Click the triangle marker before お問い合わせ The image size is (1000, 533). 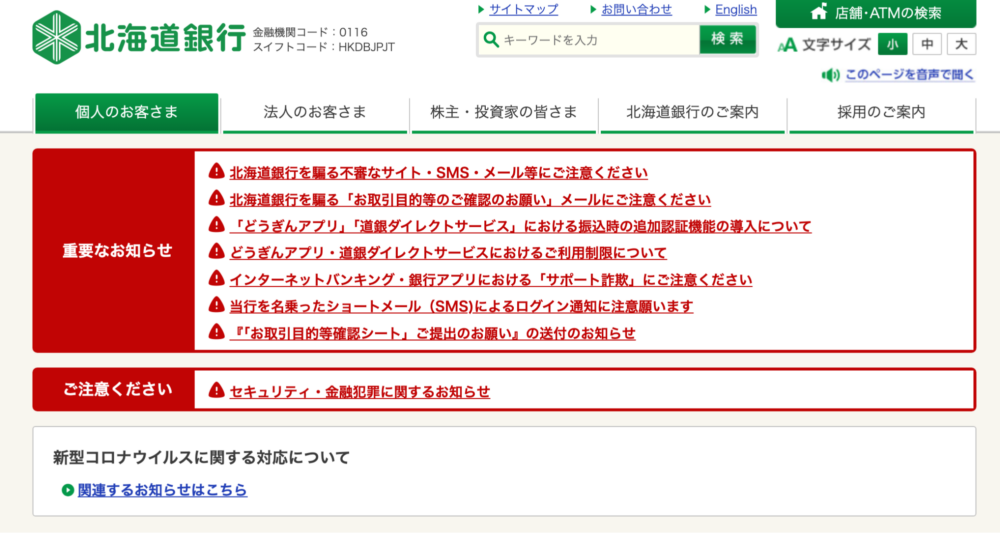[594, 10]
